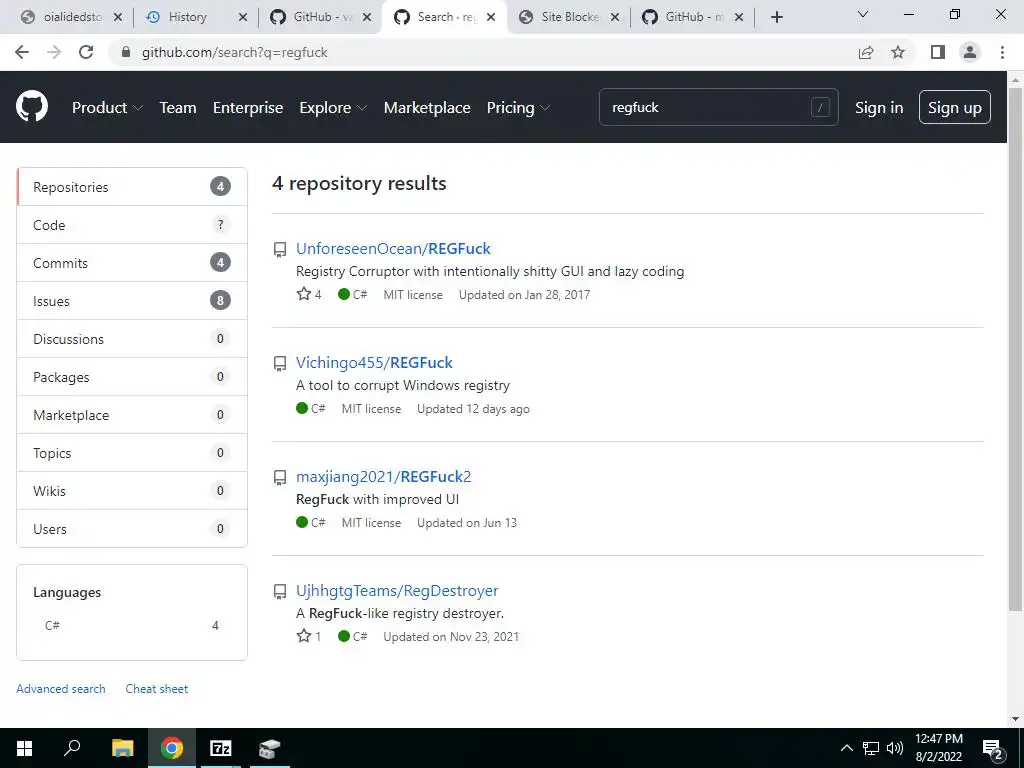Open Vichingo455/REGFuck repository link
The image size is (1024, 768).
tap(374, 363)
